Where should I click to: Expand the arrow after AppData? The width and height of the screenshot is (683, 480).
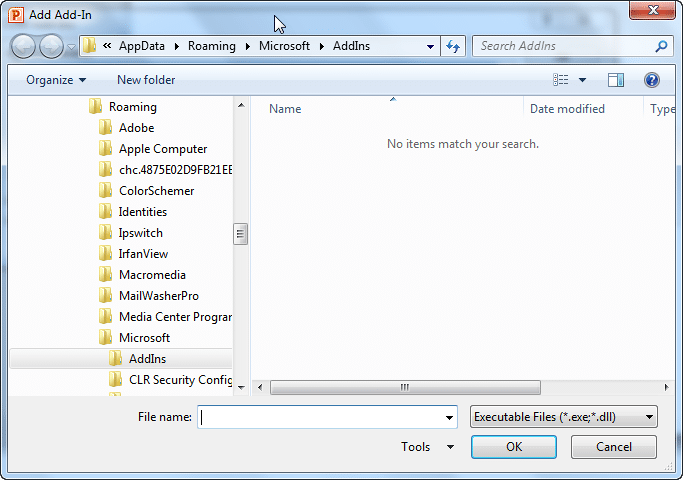click(x=177, y=46)
